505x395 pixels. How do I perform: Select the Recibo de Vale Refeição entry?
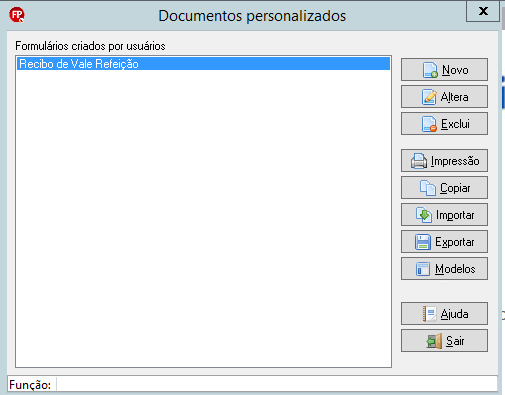point(203,64)
